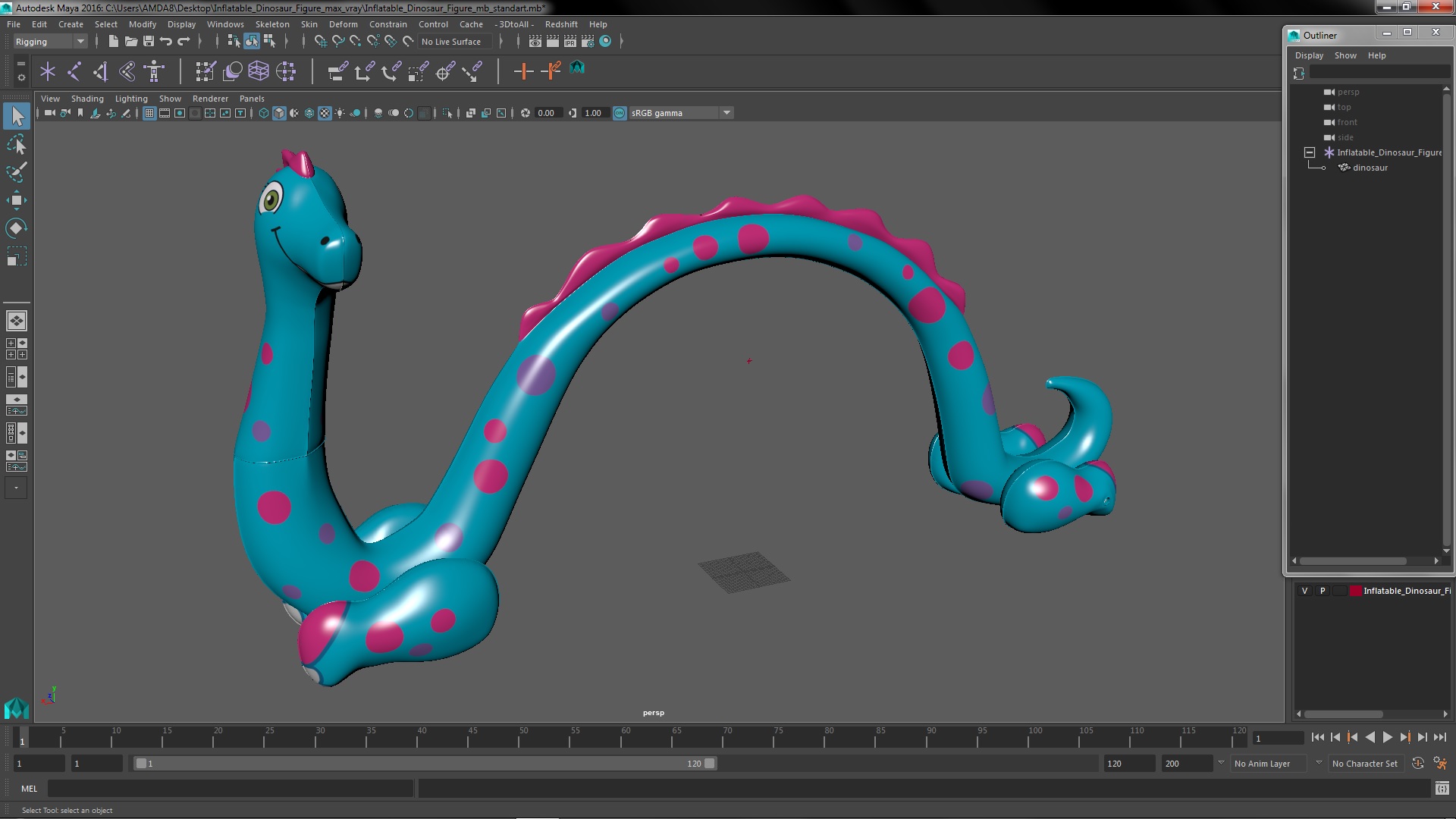Activate the Lasso Select tool
This screenshot has height=819, width=1456.
click(17, 144)
